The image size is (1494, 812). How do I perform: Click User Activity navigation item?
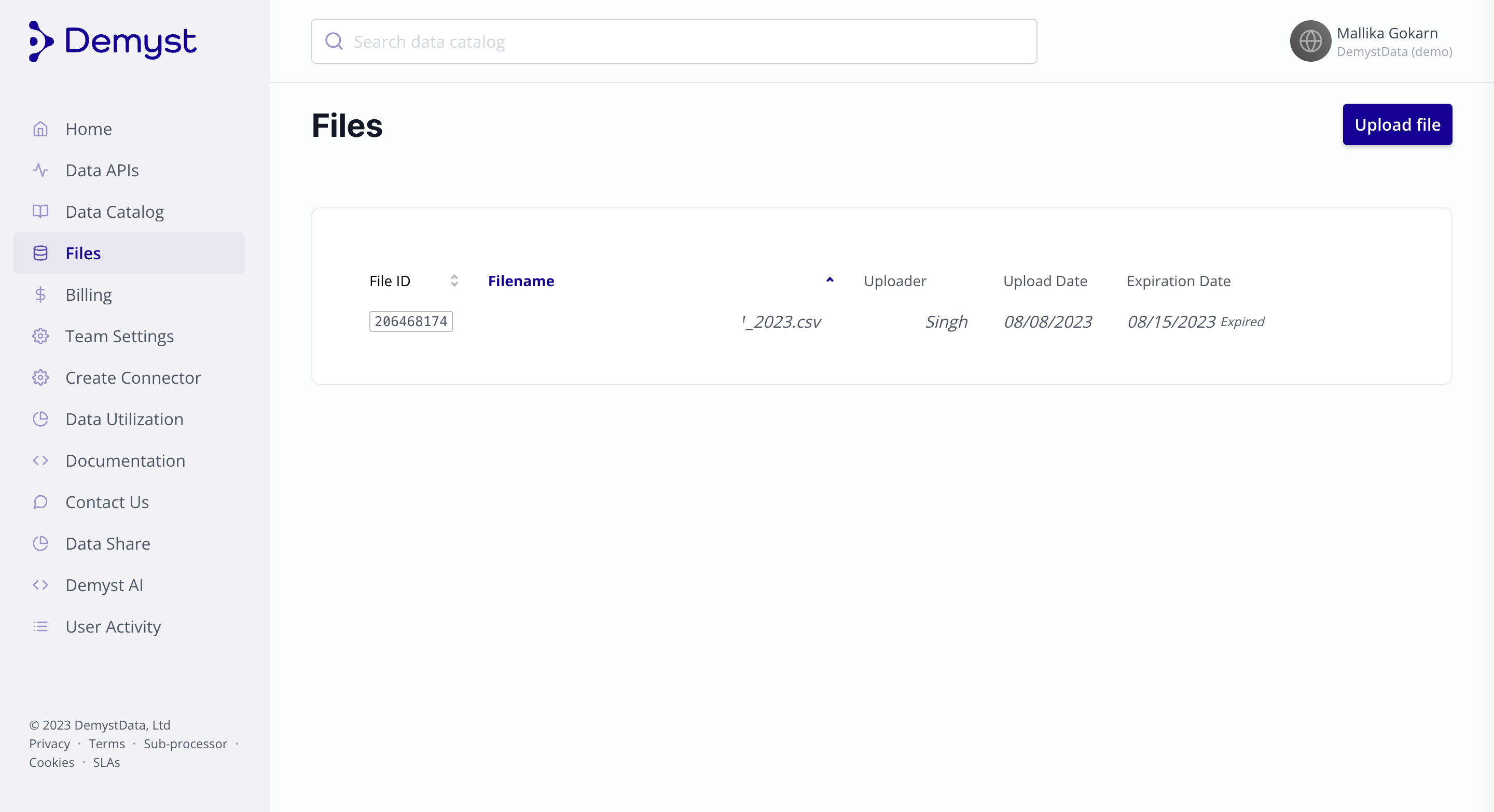113,627
